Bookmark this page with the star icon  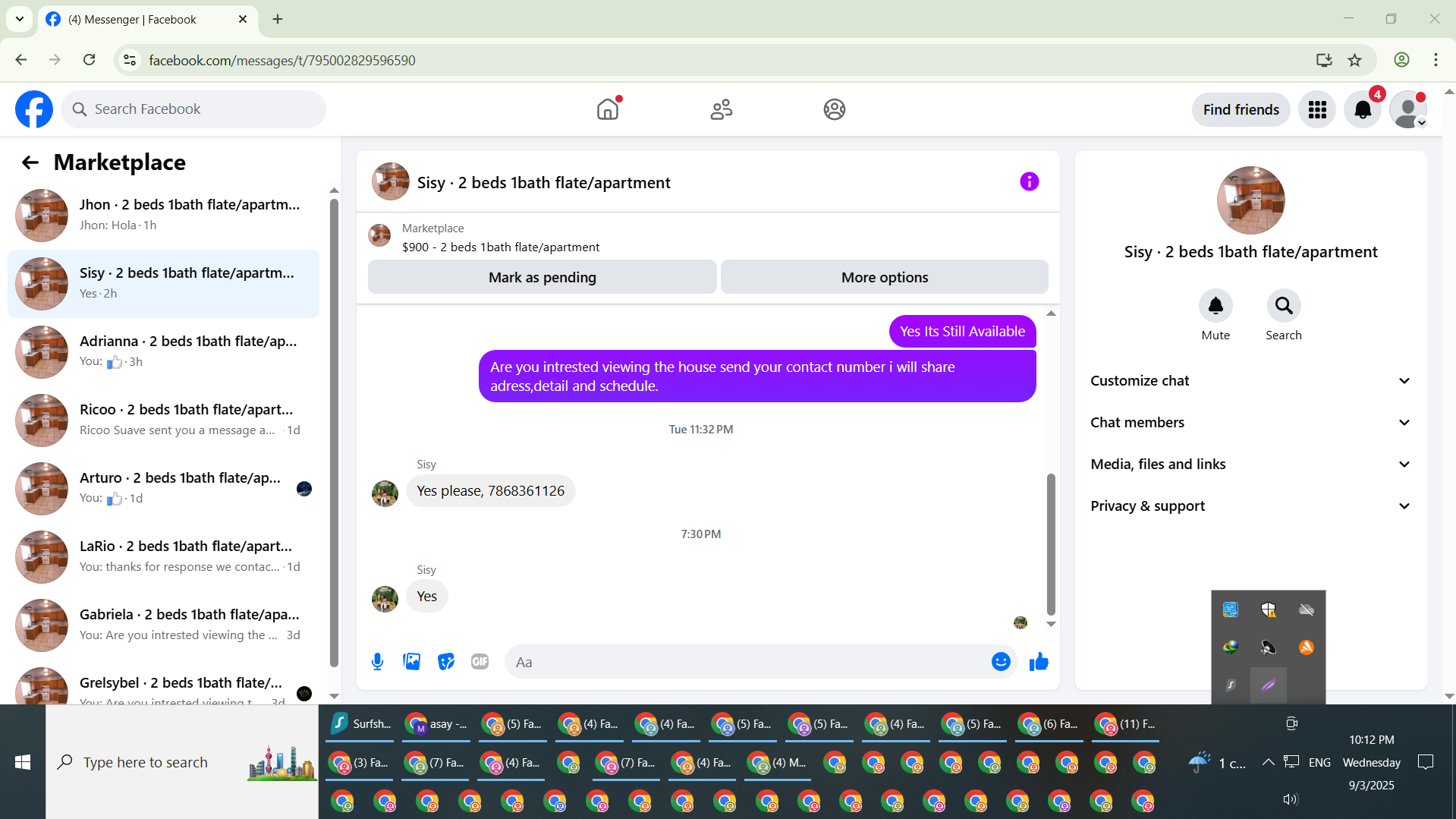(x=1355, y=60)
